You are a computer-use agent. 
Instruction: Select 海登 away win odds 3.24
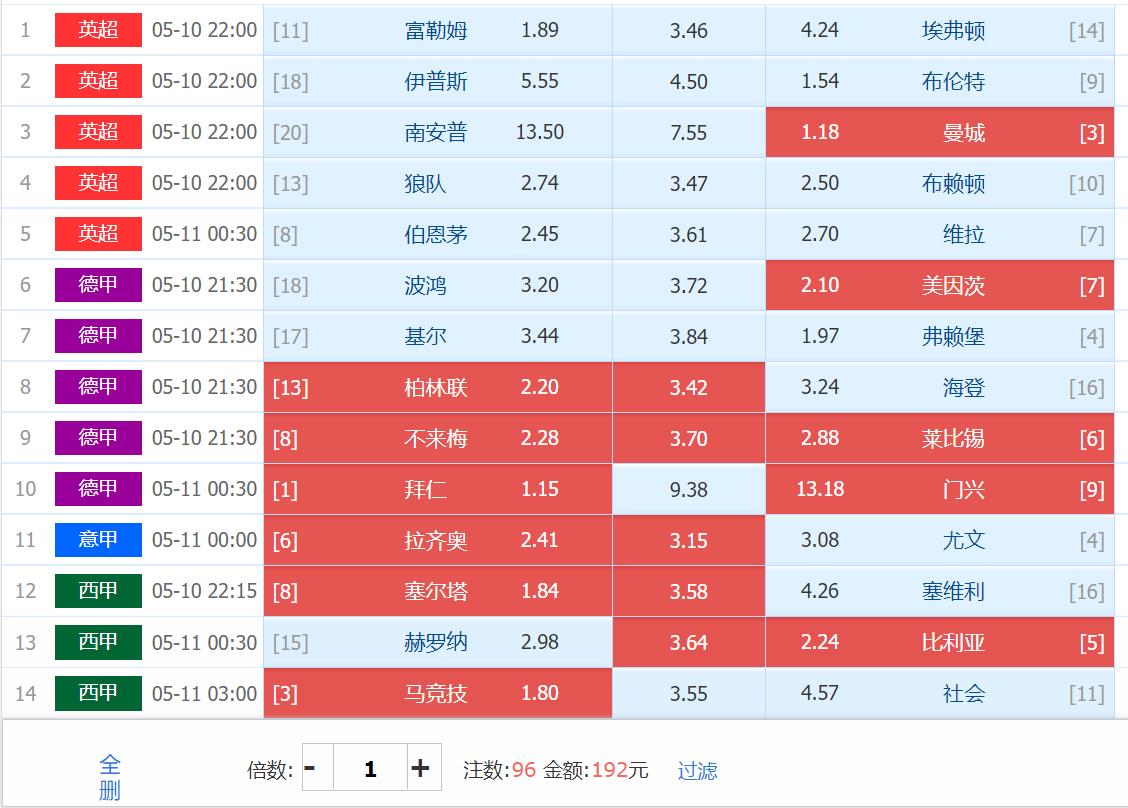click(x=940, y=388)
